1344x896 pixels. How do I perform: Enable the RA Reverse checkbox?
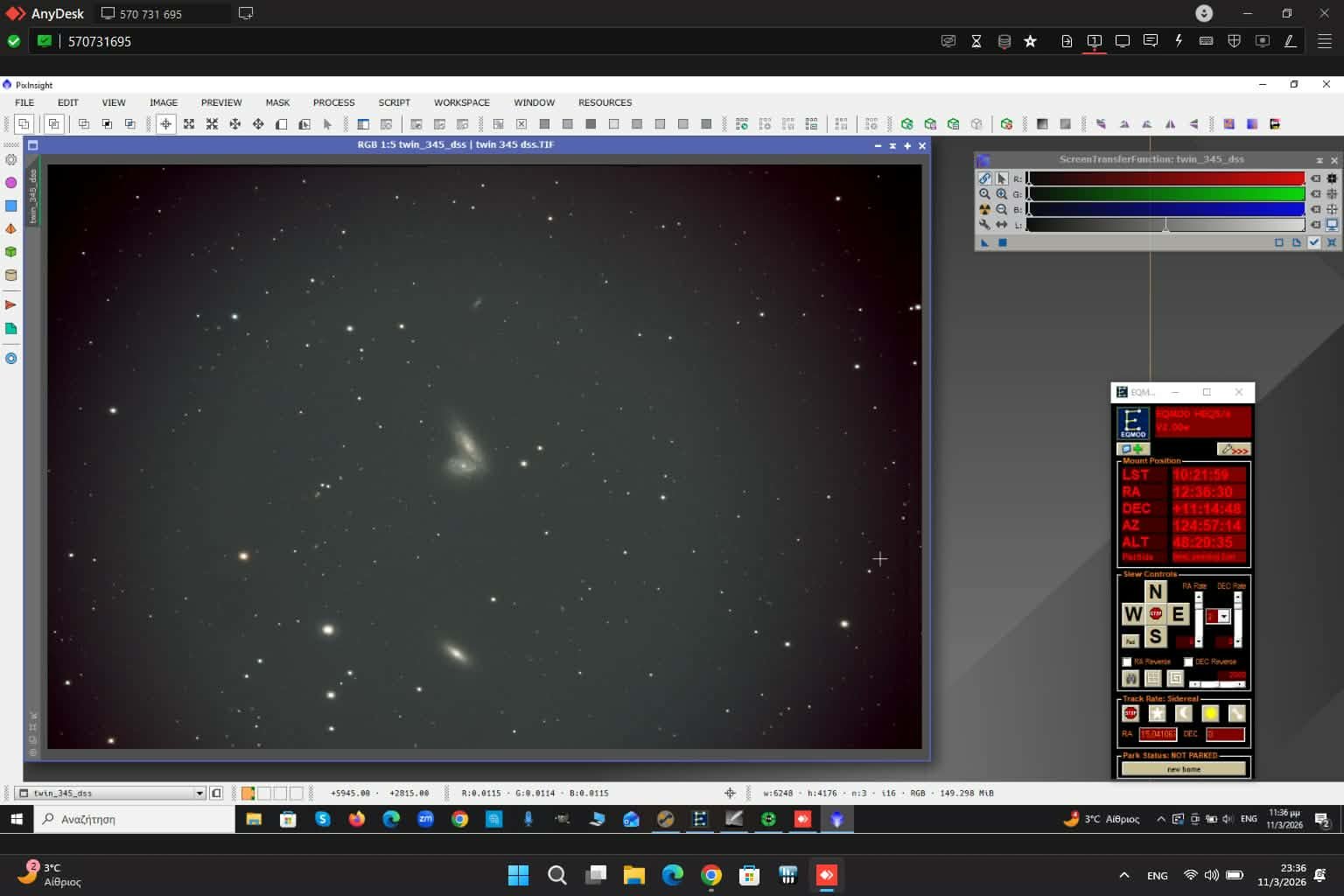click(x=1127, y=662)
